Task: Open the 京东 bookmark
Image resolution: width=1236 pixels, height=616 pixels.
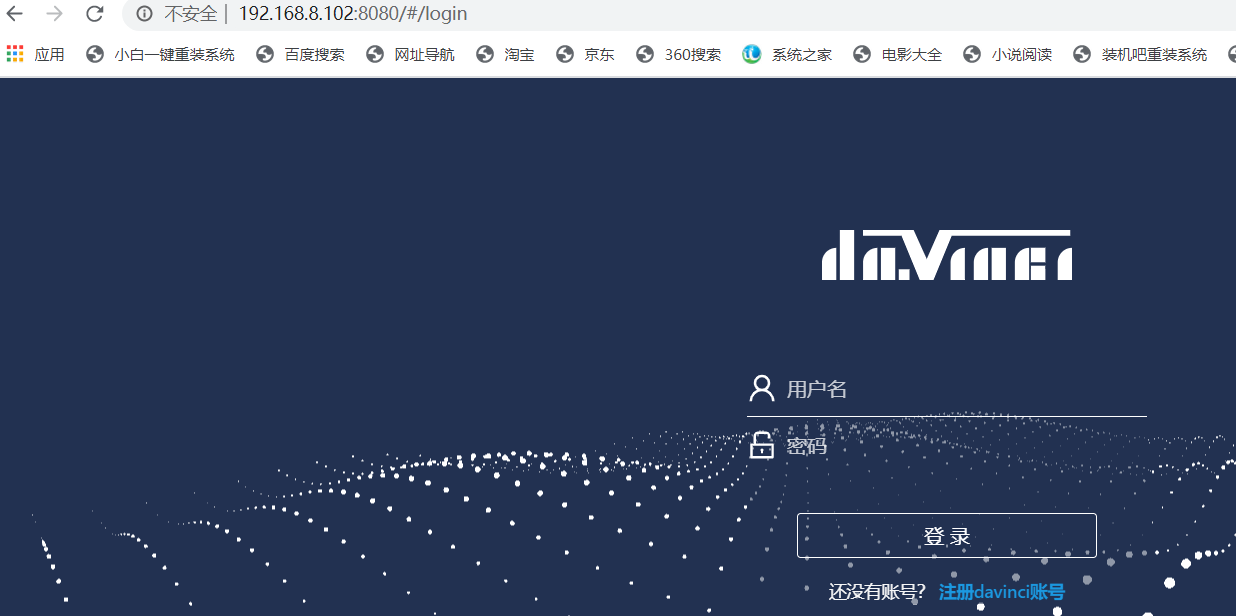Action: point(585,54)
